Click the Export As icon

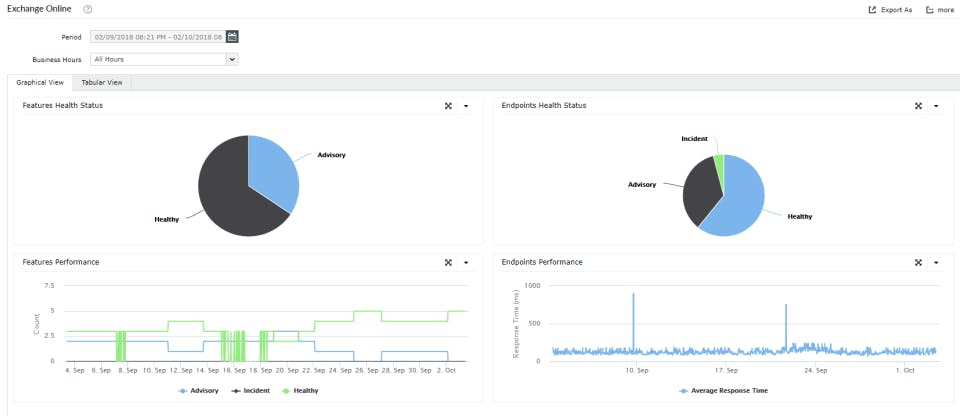coord(872,10)
